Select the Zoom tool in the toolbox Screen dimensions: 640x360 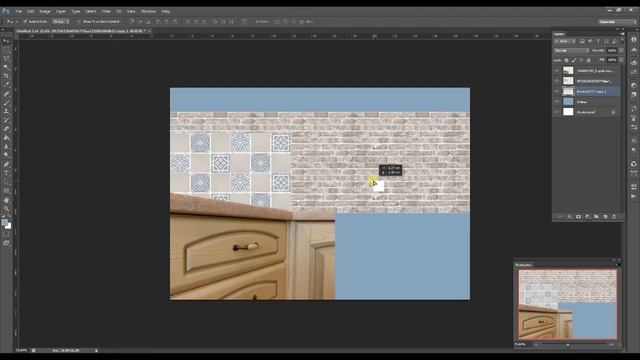click(x=6, y=209)
